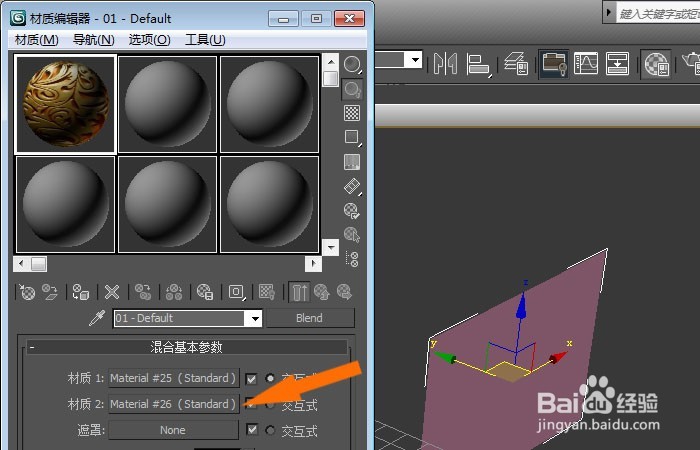This screenshot has width=700, height=450.
Task: Click the Material ID Channel icon
Action: click(x=236, y=292)
